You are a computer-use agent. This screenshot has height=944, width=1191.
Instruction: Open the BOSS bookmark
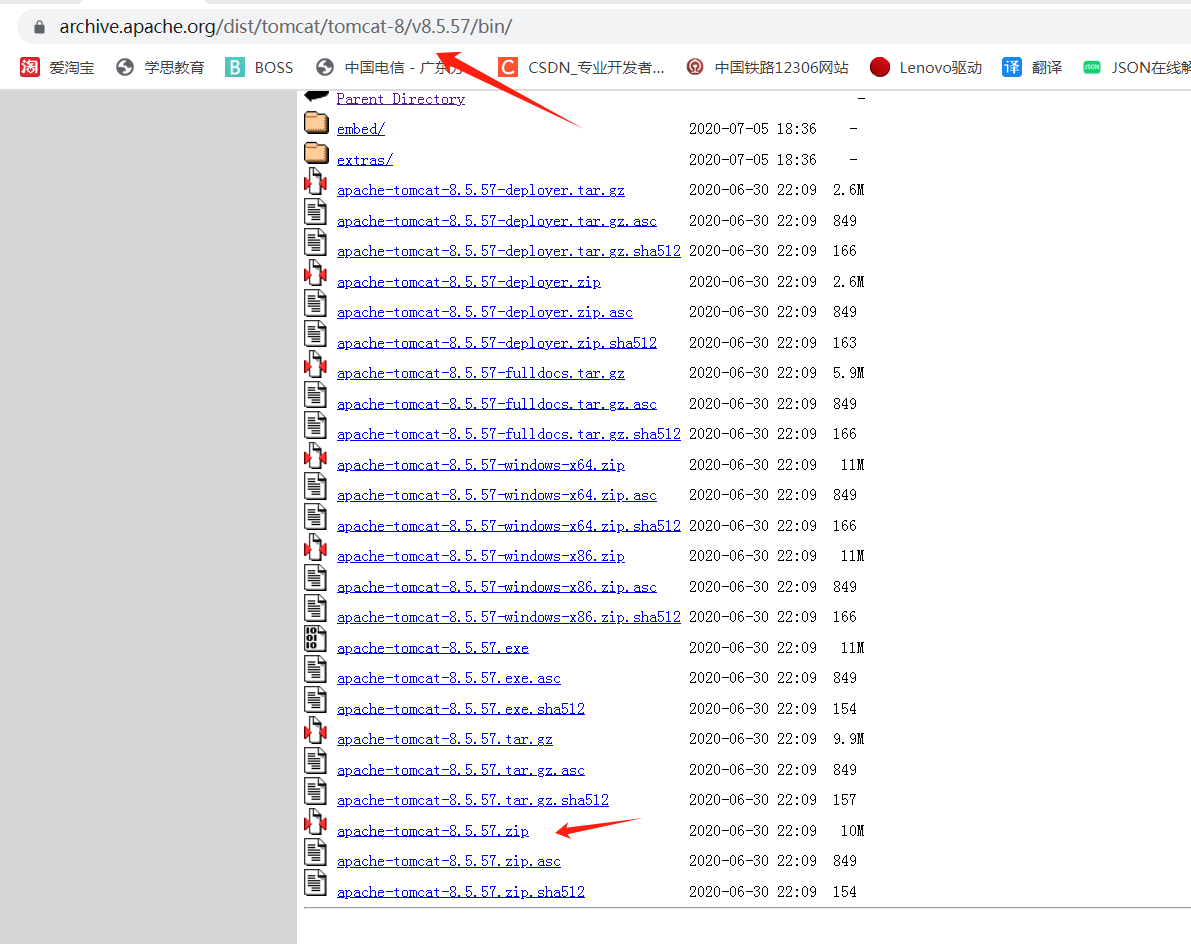pyautogui.click(x=259, y=68)
